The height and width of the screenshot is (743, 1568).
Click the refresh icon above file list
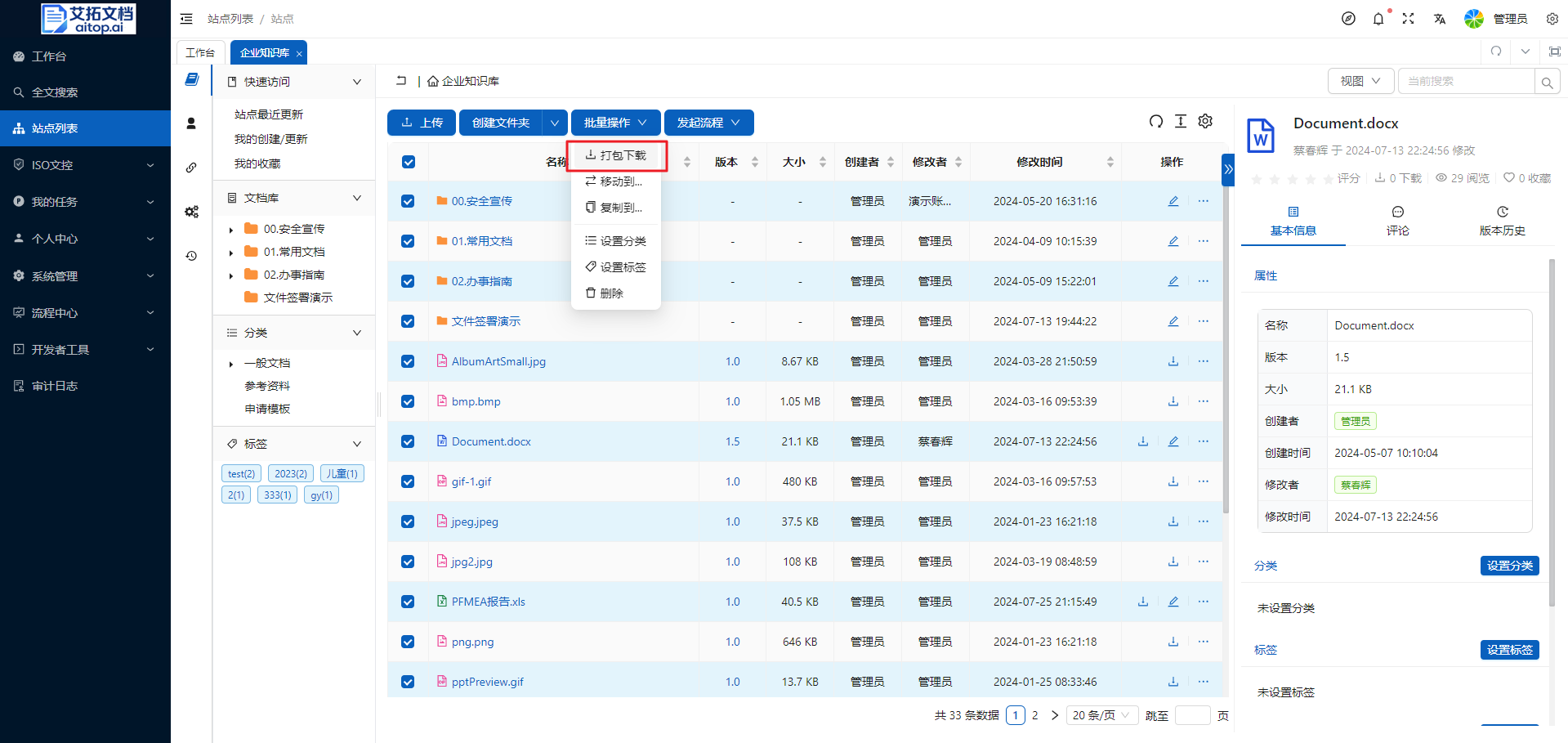pyautogui.click(x=1155, y=122)
